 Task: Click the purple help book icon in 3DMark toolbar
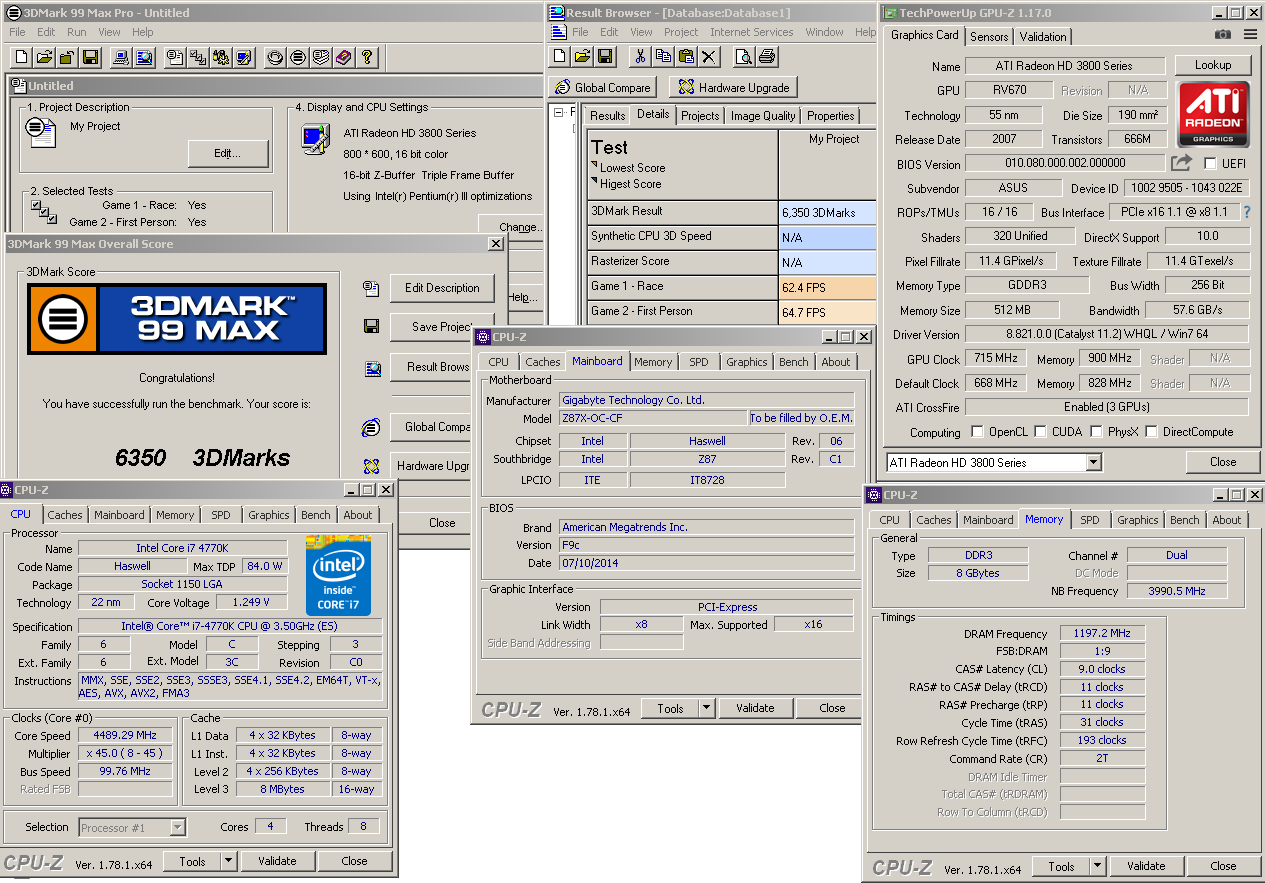click(344, 57)
